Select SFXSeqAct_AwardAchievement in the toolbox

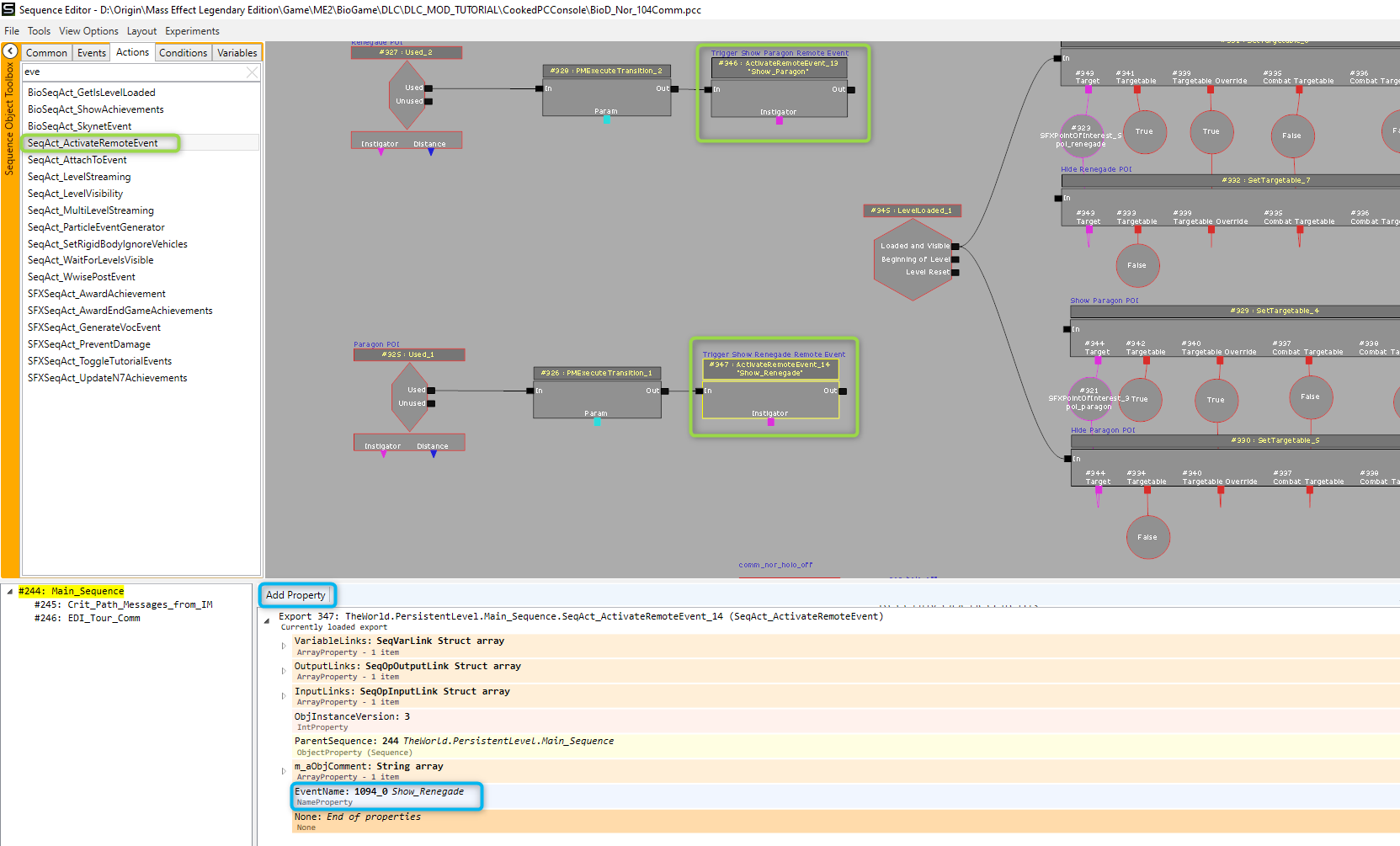pyautogui.click(x=96, y=294)
